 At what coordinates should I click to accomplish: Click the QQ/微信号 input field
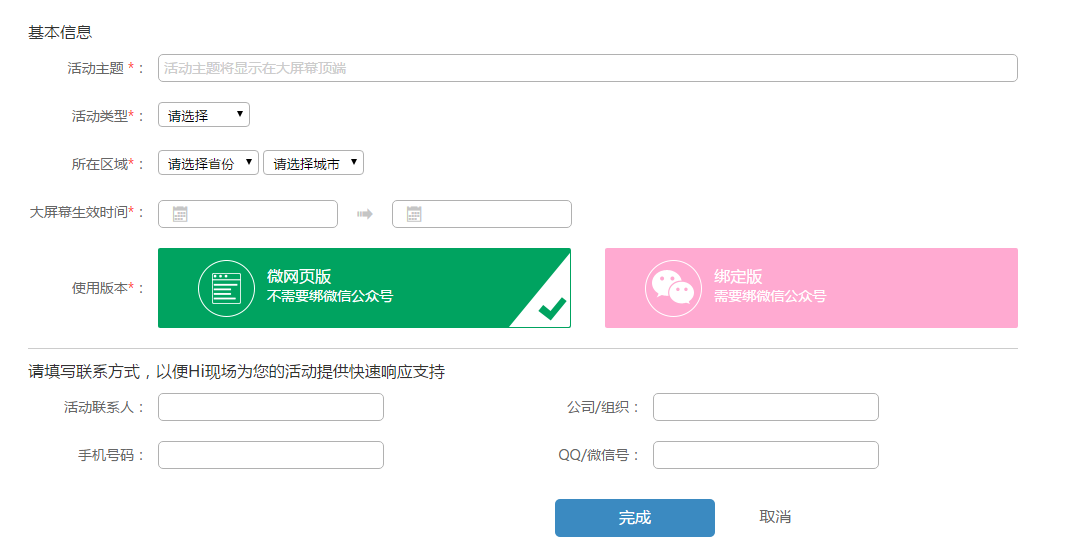click(766, 455)
